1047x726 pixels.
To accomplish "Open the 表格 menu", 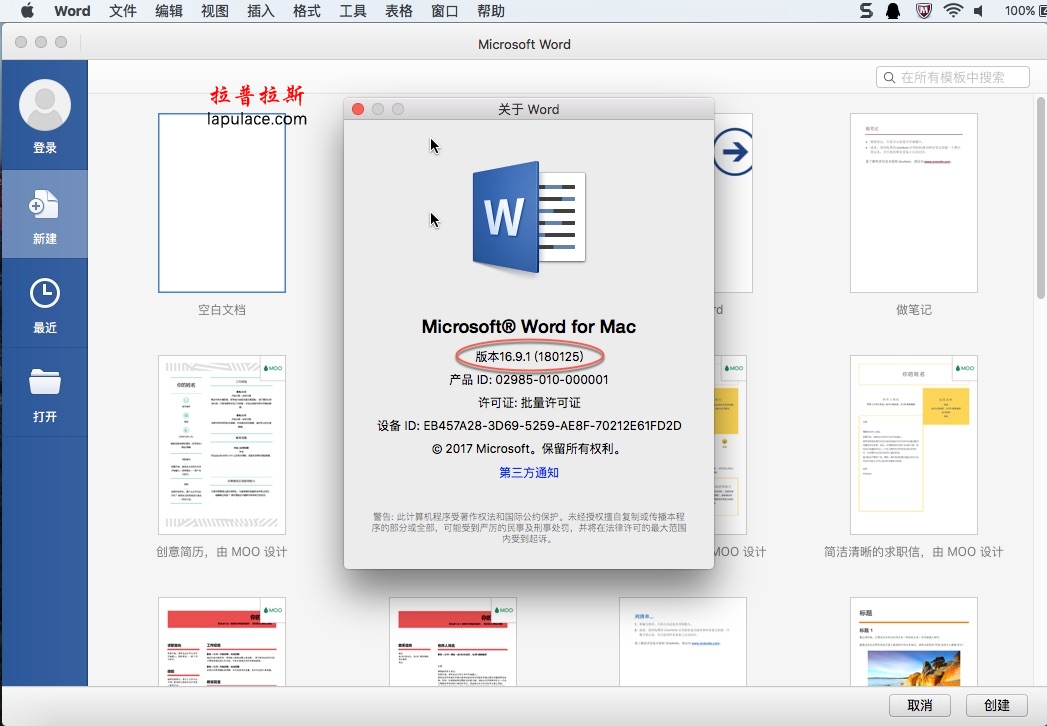I will [399, 11].
